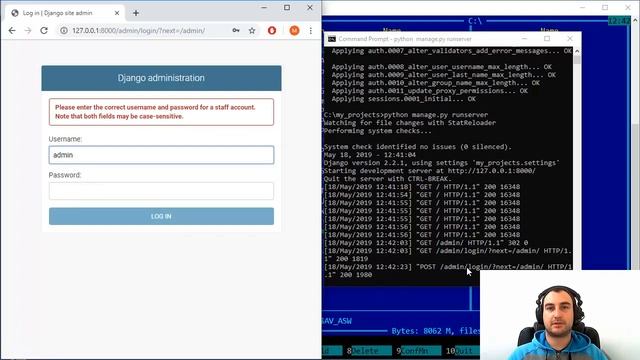Go back using the browser back arrow
640x360 pixels.
12,31
